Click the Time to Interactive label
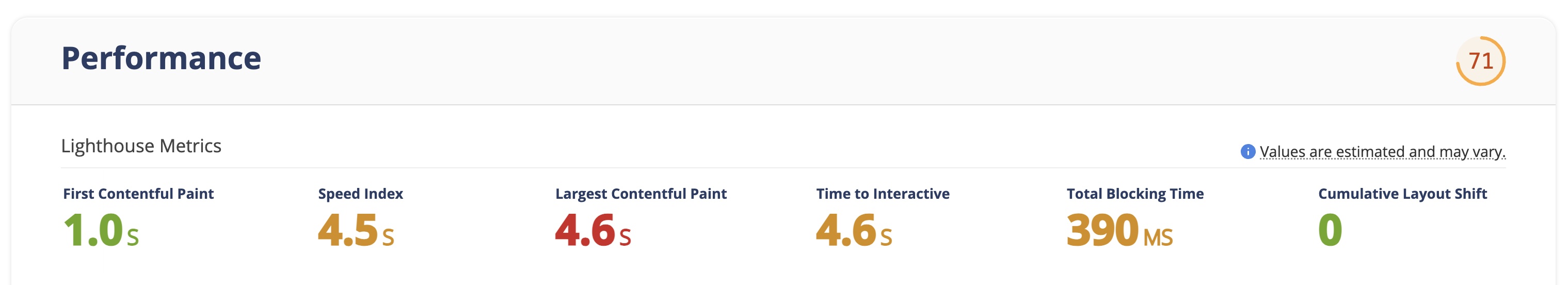1568x285 pixels. (x=883, y=194)
